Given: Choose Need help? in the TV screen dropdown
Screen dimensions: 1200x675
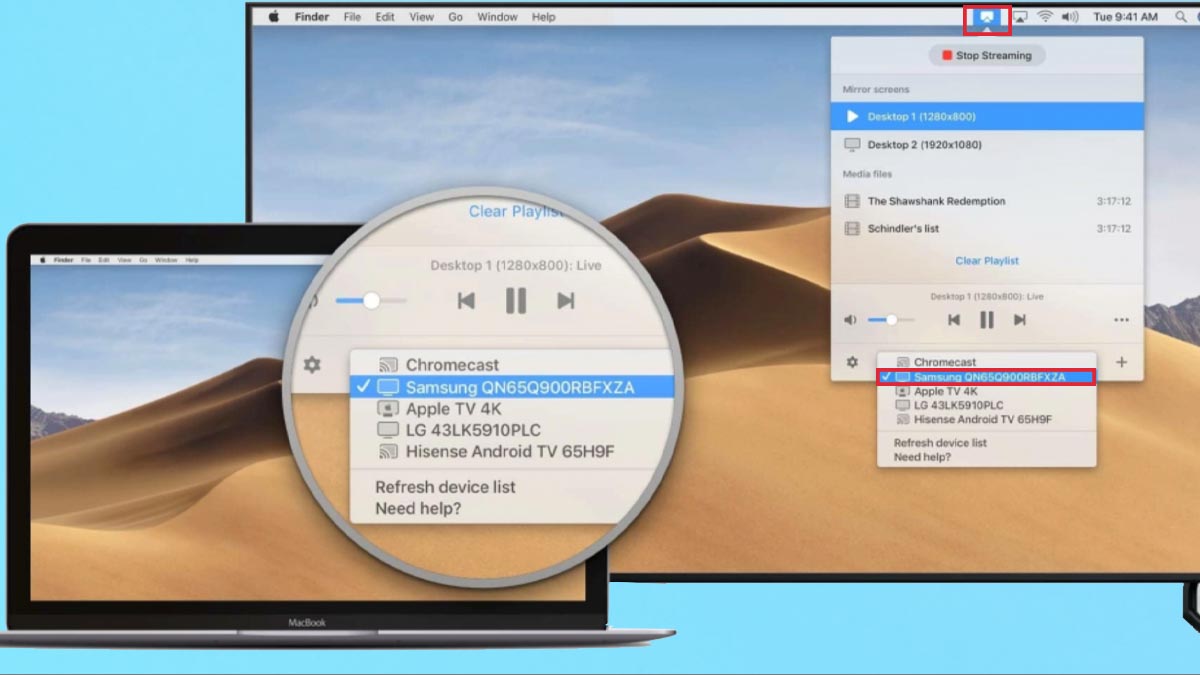Looking at the screenshot, I should click(922, 457).
